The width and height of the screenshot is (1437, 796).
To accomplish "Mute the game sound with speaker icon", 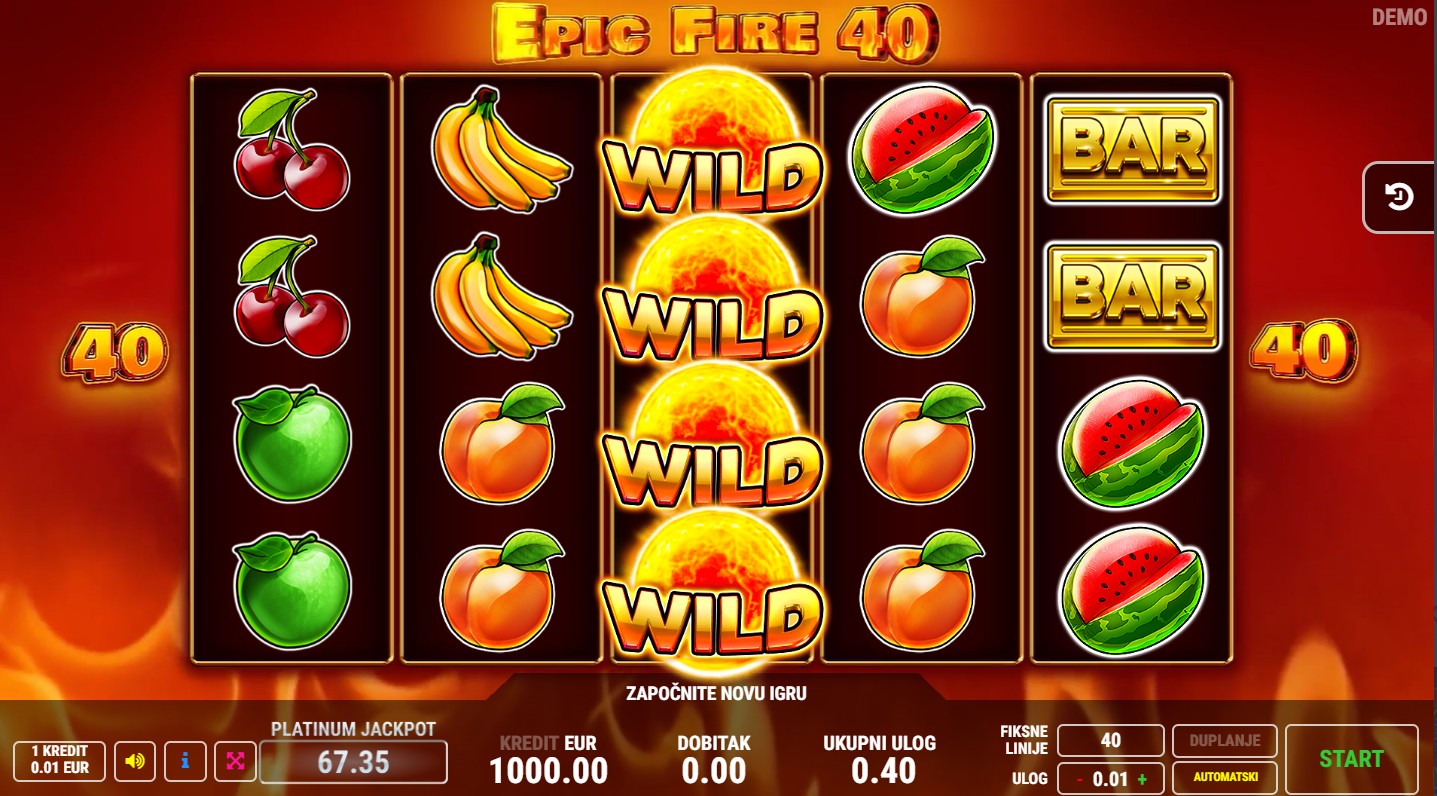I will pyautogui.click(x=134, y=762).
